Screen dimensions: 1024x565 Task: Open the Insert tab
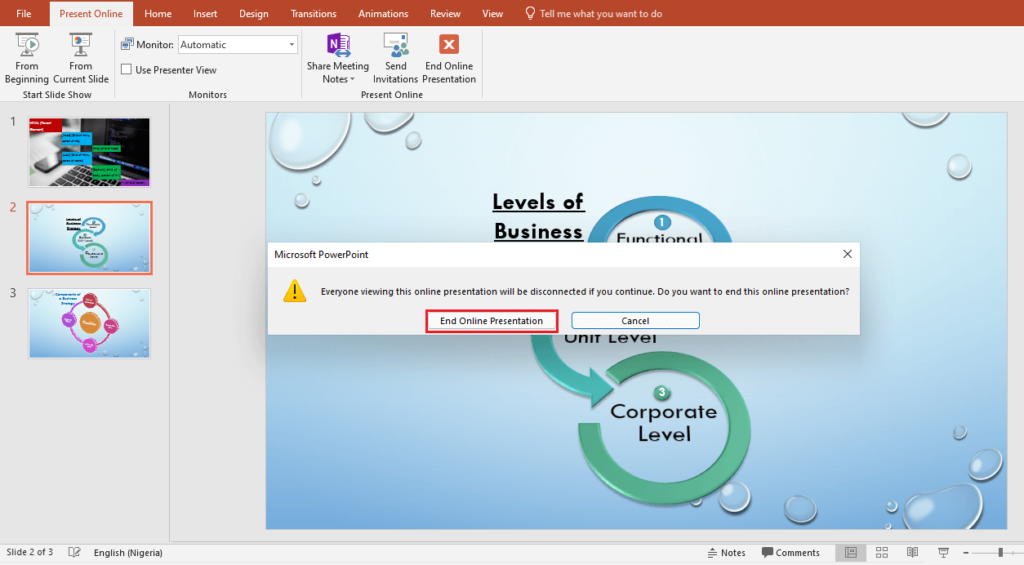tap(205, 13)
